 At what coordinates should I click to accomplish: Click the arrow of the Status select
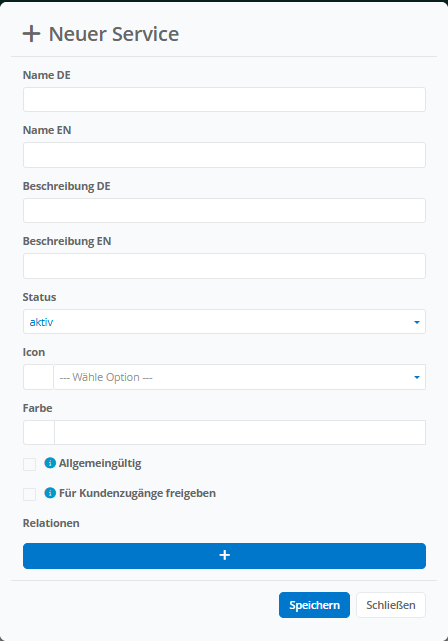pos(417,322)
